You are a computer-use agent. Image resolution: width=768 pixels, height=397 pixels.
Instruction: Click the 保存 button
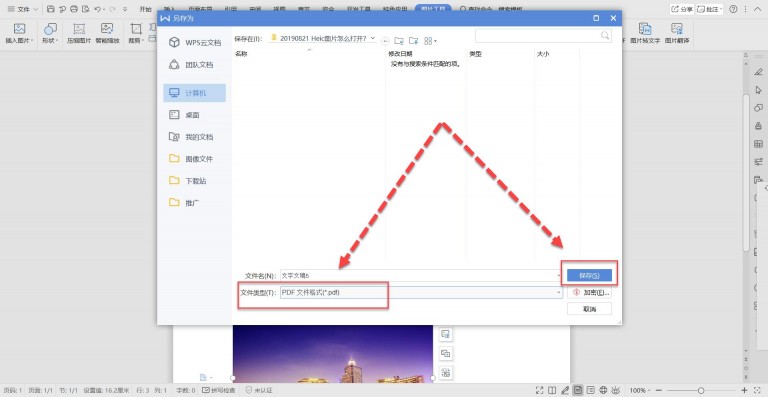pos(589,276)
